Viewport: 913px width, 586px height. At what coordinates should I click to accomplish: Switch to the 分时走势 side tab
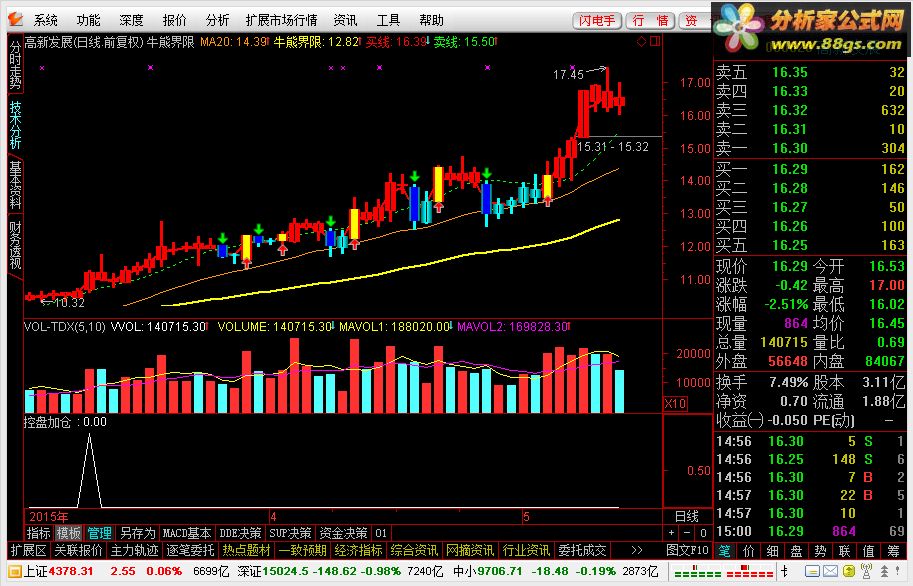15,65
